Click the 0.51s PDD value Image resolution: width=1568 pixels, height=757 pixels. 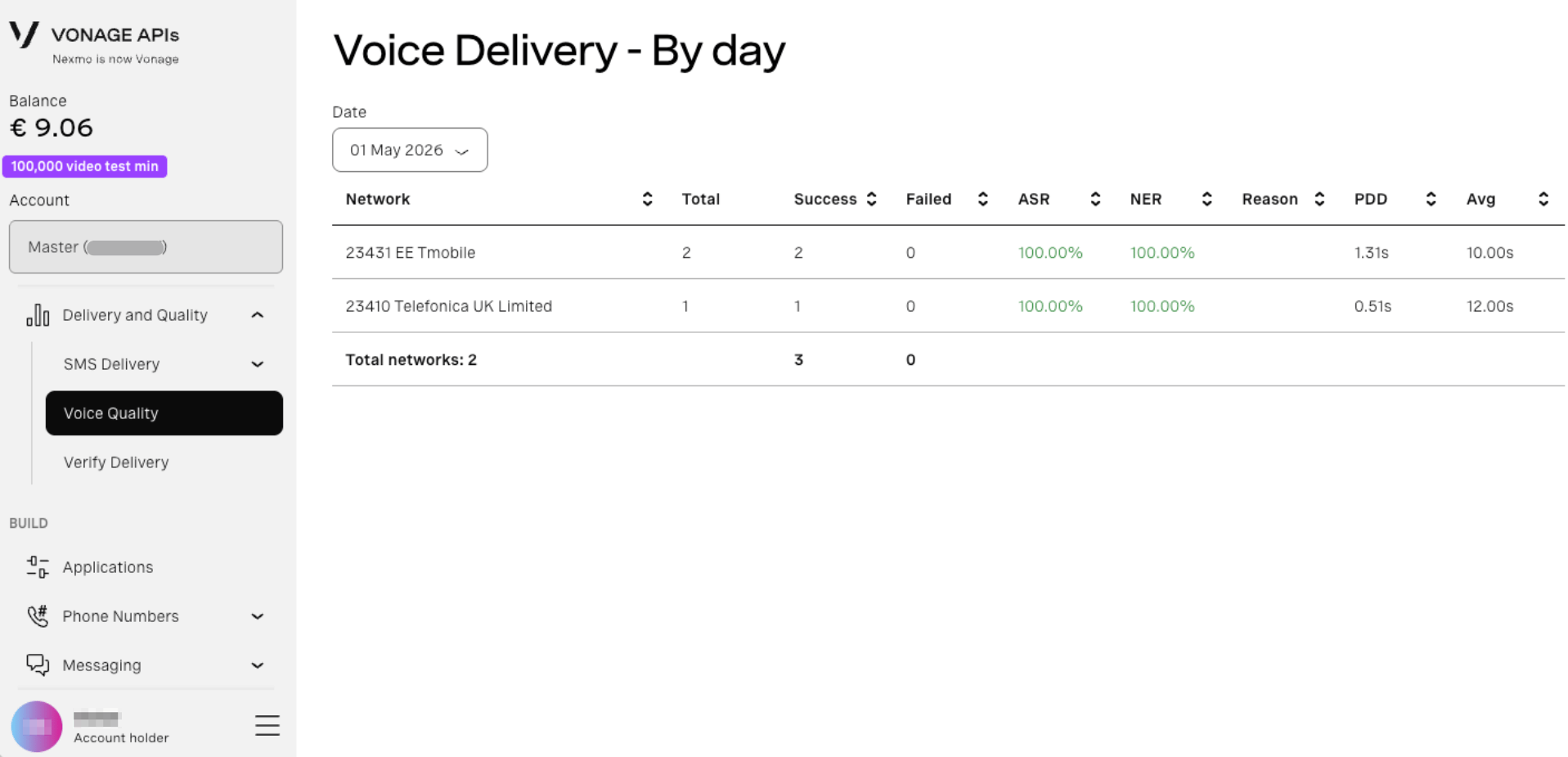tap(1373, 306)
